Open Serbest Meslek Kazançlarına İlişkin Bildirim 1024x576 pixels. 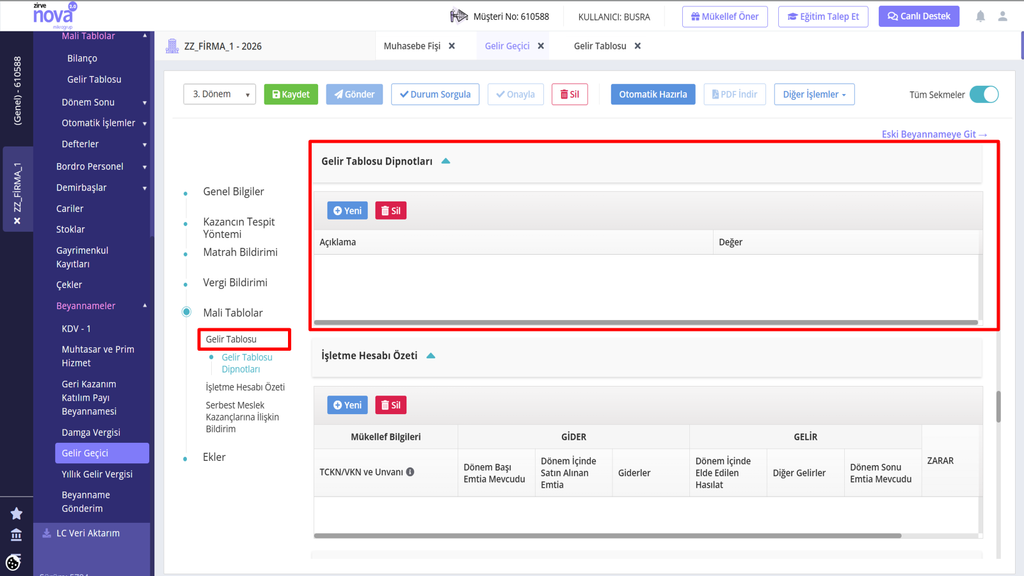(242, 417)
